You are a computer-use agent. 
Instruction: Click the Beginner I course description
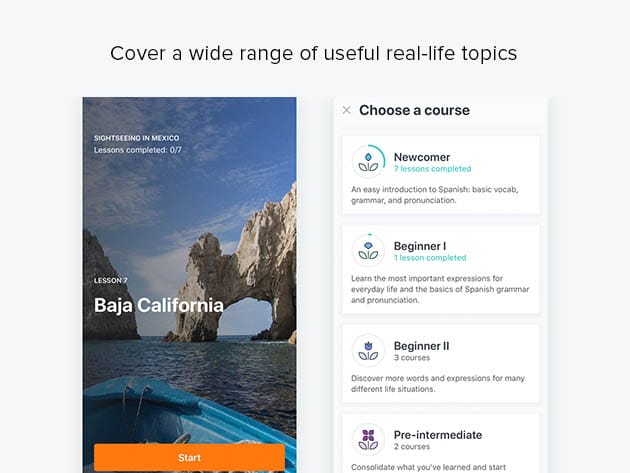coord(440,289)
